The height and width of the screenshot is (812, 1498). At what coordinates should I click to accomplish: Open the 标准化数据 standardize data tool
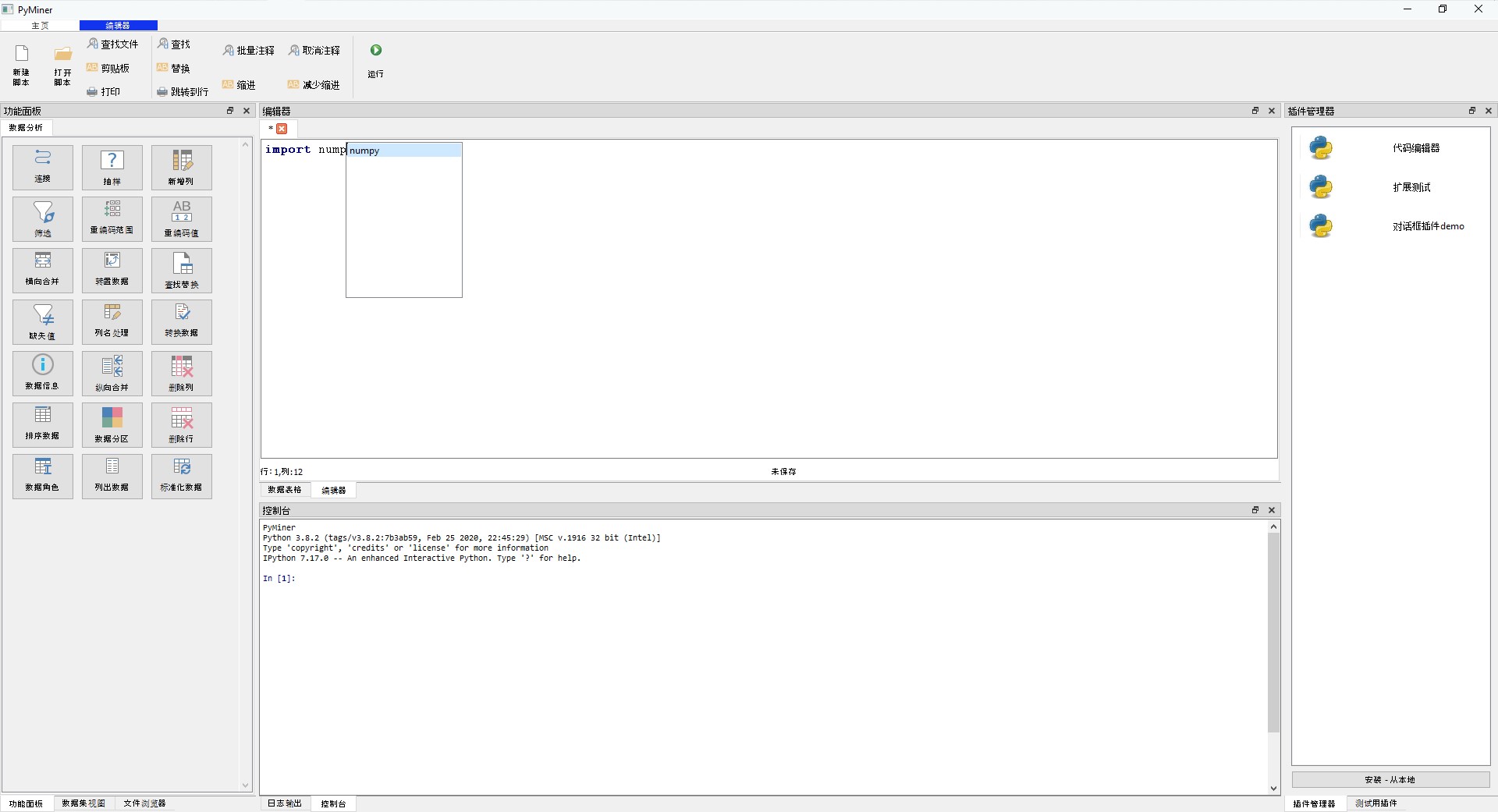click(x=182, y=476)
